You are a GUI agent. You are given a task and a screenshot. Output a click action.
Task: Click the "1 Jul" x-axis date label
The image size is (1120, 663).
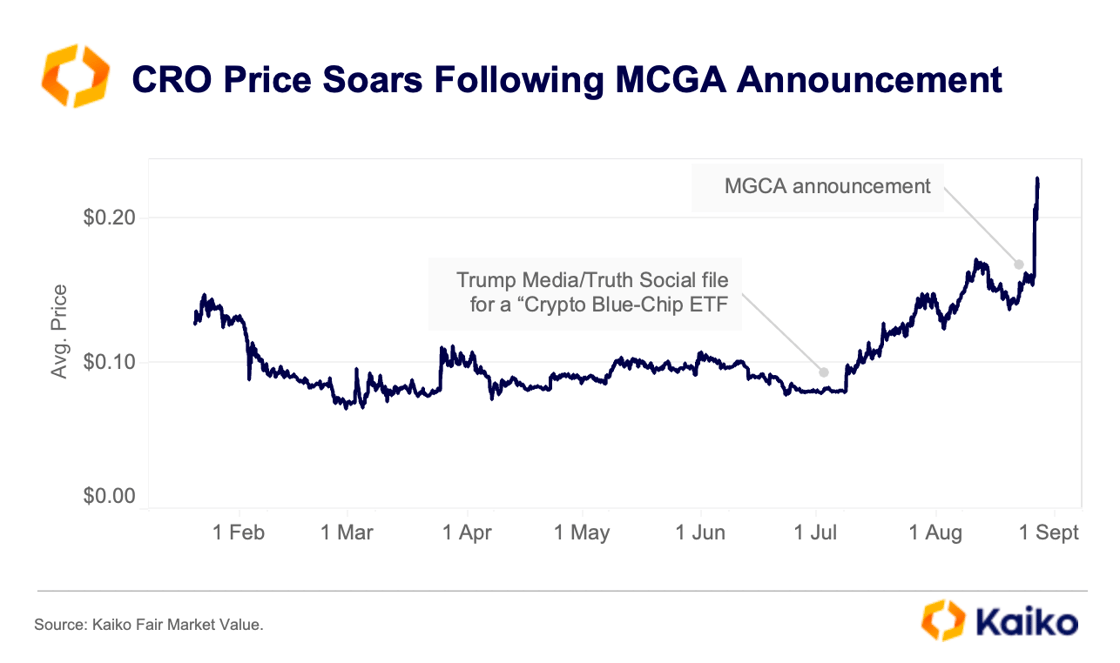point(816,533)
